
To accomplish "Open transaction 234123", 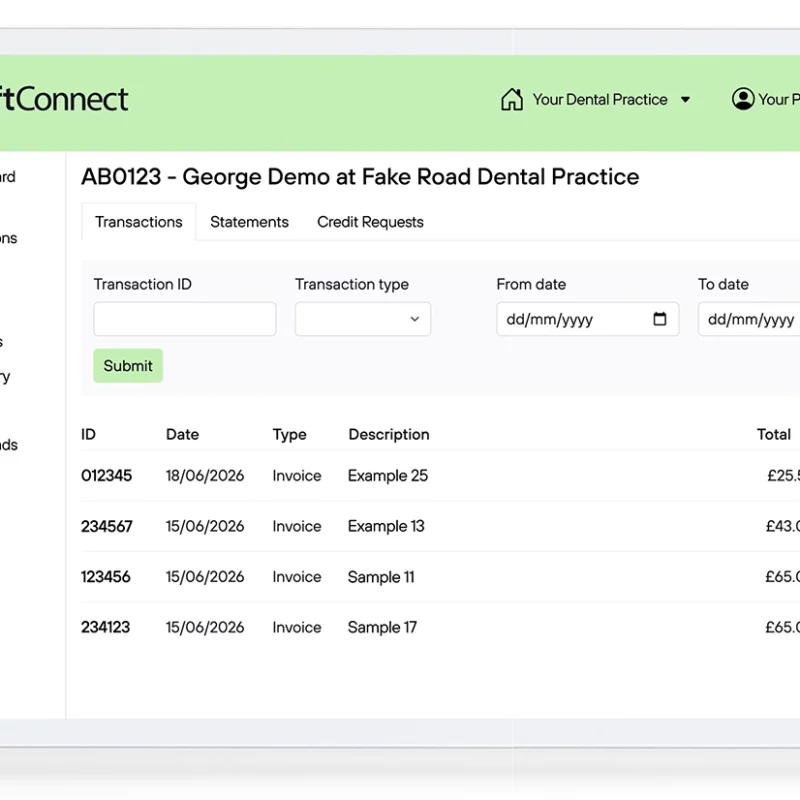I will pyautogui.click(x=106, y=627).
